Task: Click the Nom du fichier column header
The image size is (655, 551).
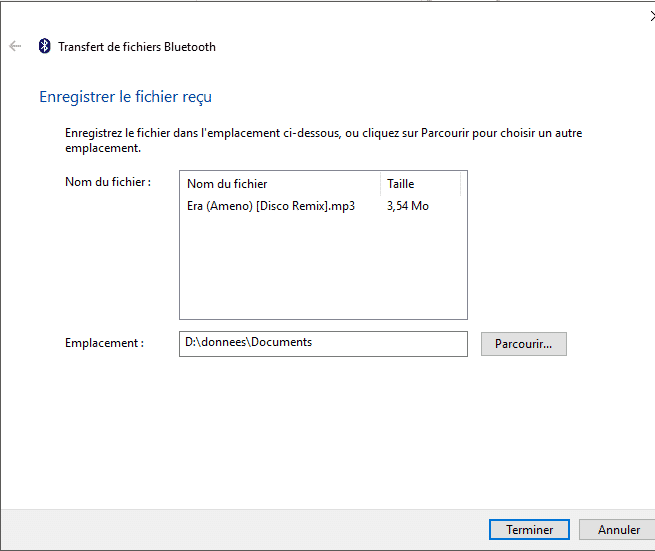Action: click(x=280, y=184)
